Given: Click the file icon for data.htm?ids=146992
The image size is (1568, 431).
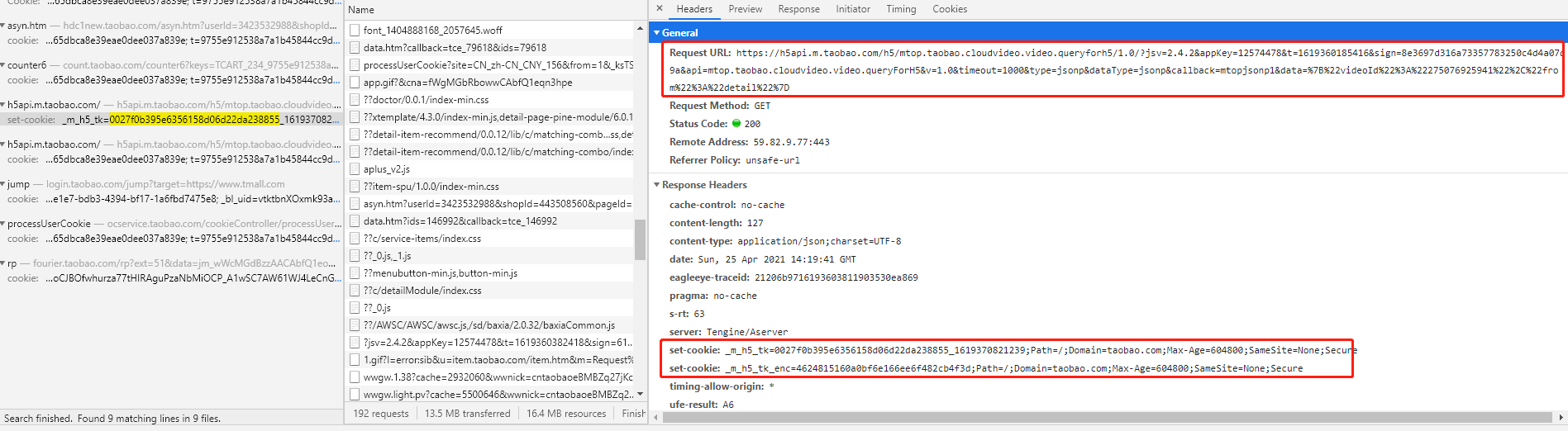Looking at the screenshot, I should click(355, 220).
